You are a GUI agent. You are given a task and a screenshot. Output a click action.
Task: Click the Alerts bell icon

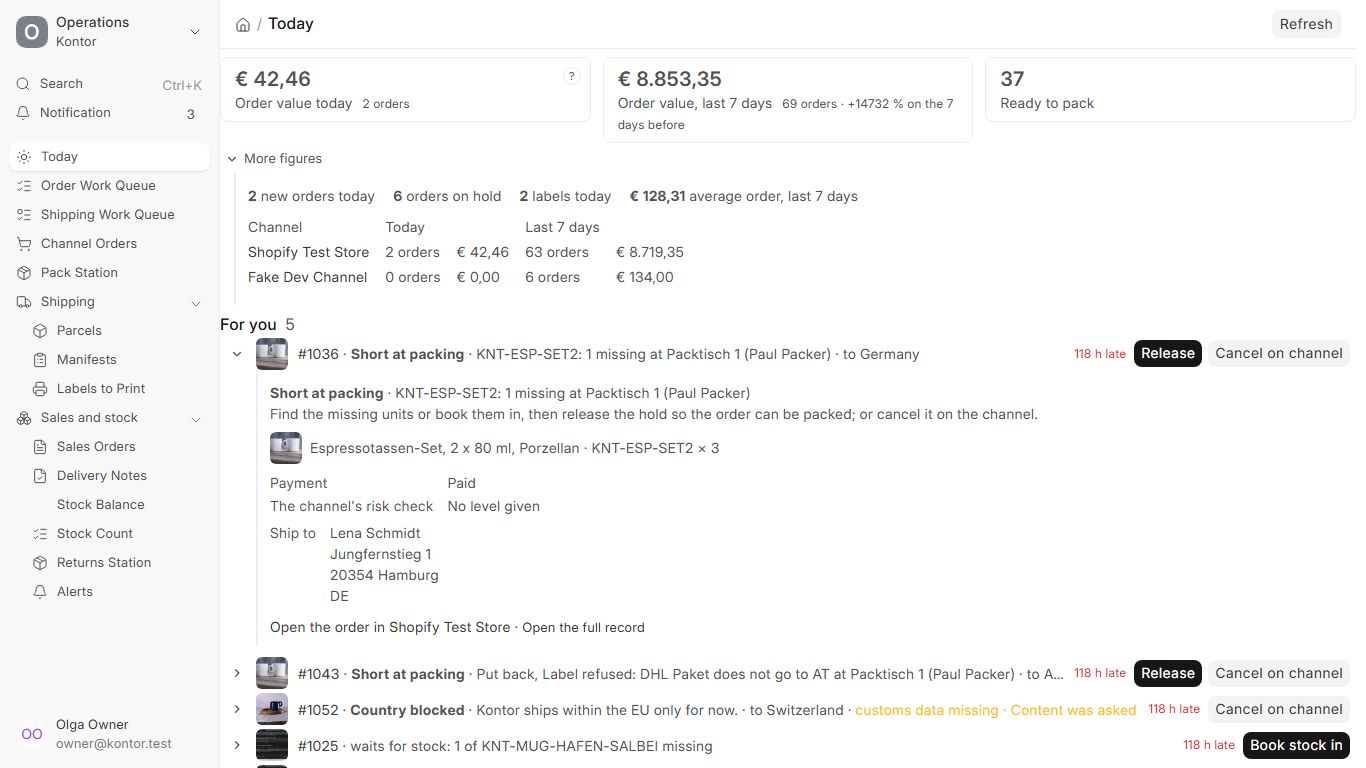point(40,592)
